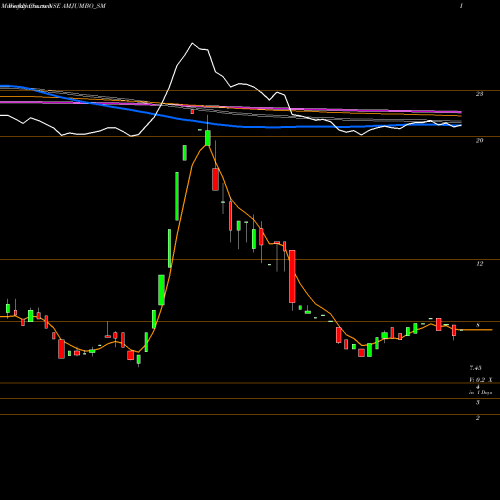Click the 'in 1 Days' label
The image size is (500, 500).
[480, 392]
